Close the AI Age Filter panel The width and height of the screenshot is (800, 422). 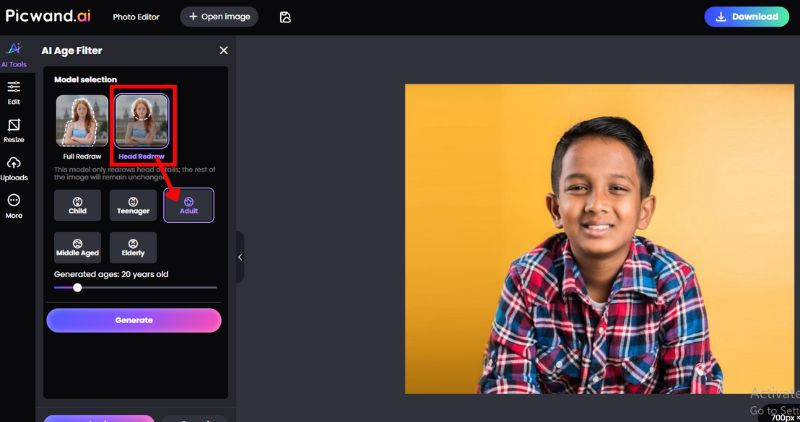223,50
